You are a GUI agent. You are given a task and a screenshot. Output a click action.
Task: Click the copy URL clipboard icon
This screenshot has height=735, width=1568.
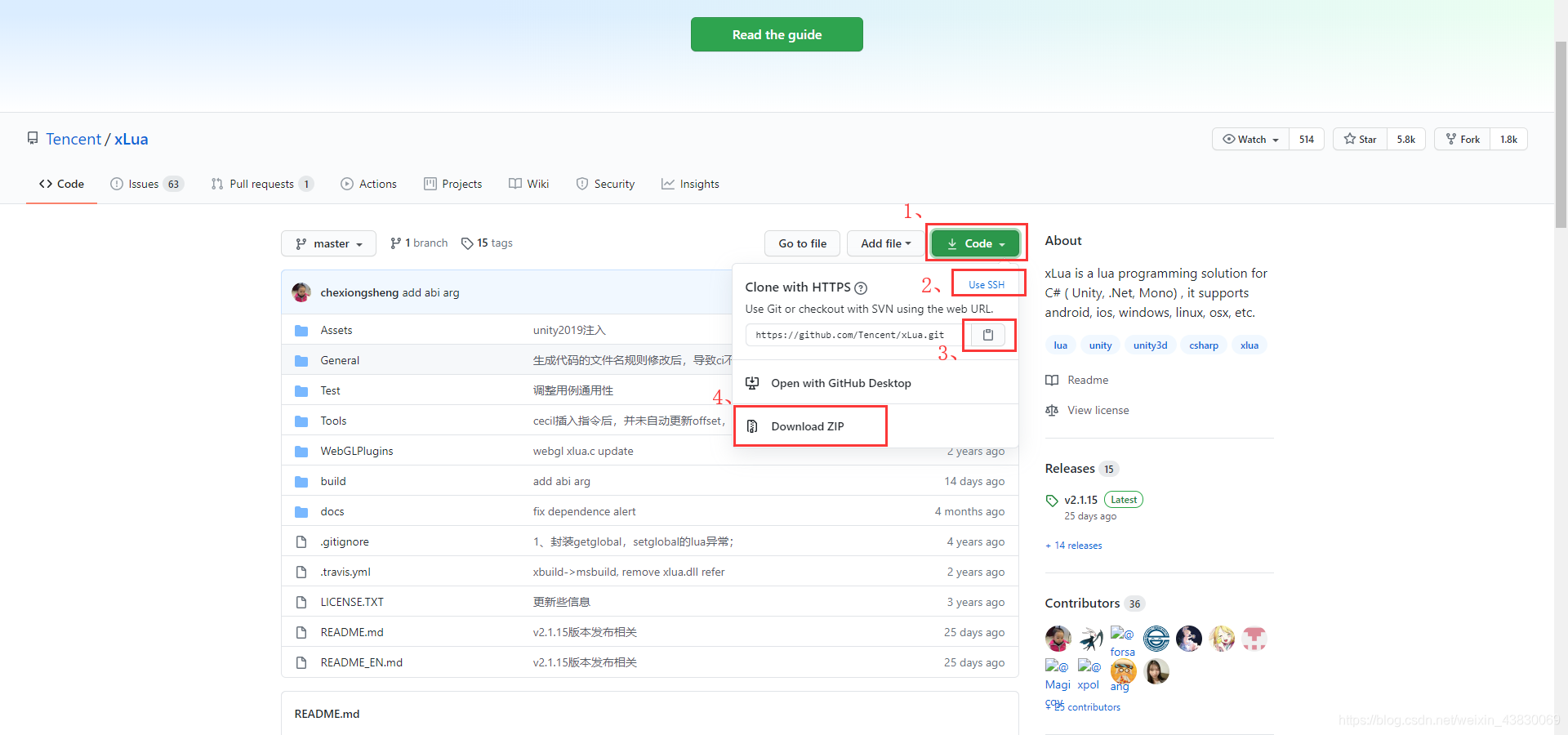click(x=988, y=335)
